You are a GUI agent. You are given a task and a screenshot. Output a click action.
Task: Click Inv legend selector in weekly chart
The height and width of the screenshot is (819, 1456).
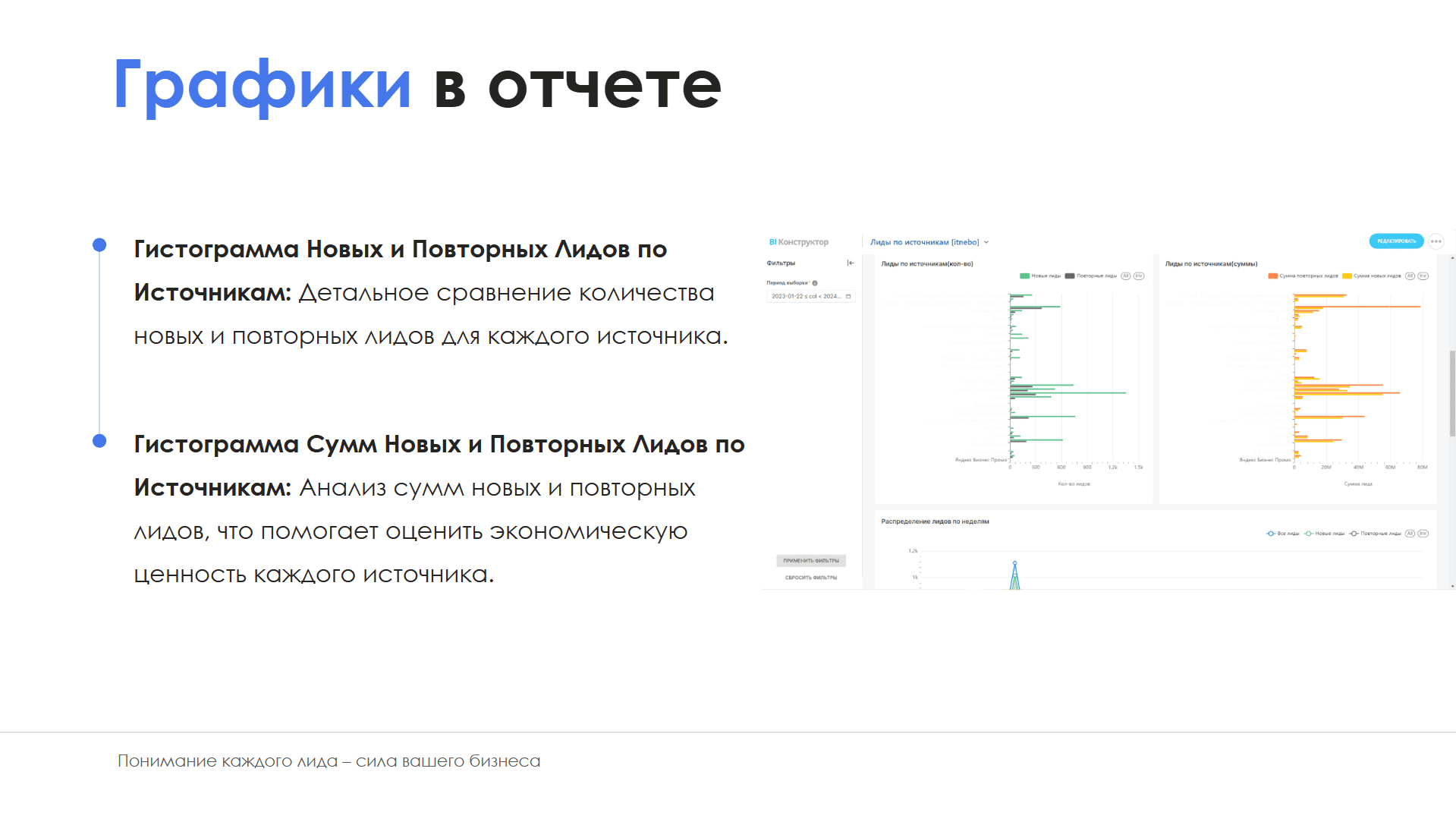click(x=1423, y=534)
